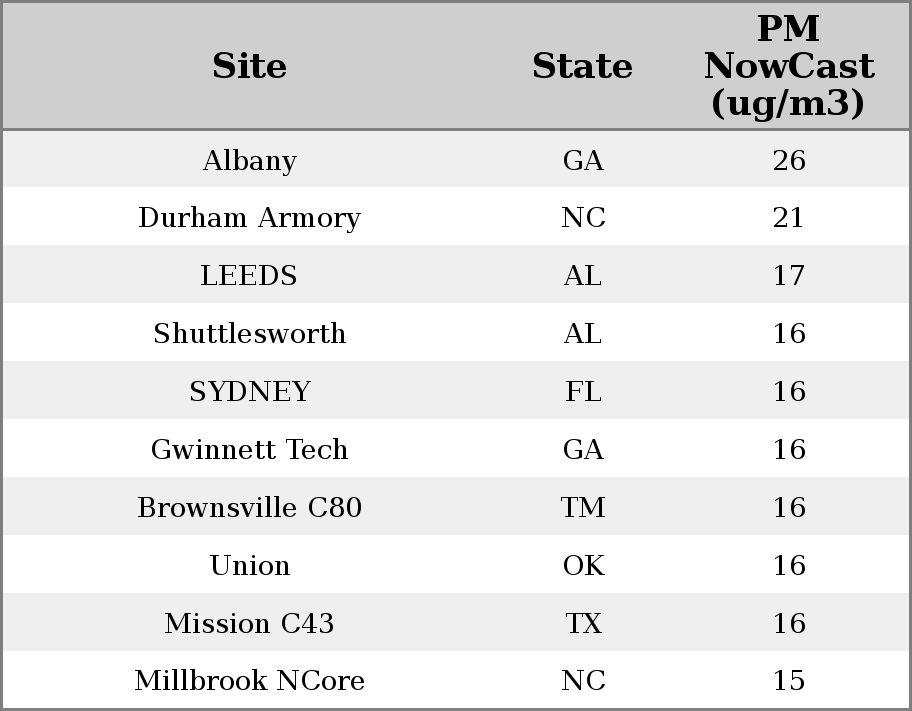The height and width of the screenshot is (711, 912).
Task: Click the State column header
Action: (x=583, y=66)
